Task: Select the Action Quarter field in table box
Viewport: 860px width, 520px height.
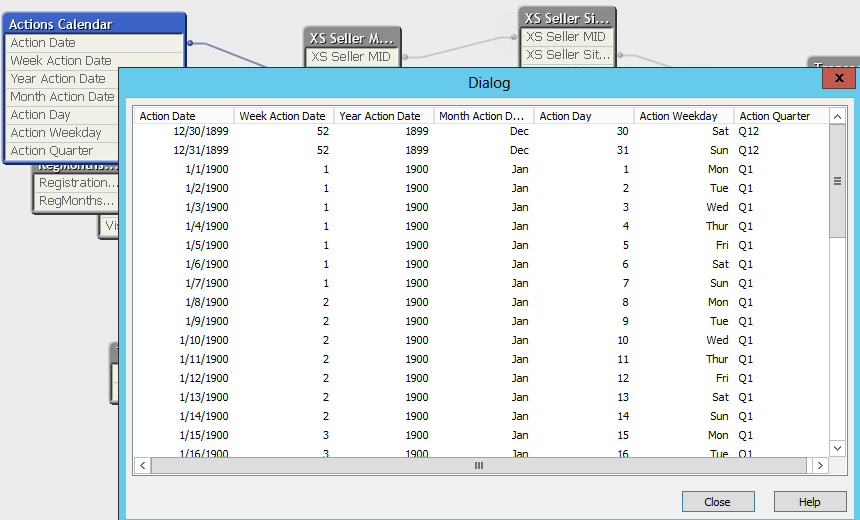Action: [x=52, y=151]
